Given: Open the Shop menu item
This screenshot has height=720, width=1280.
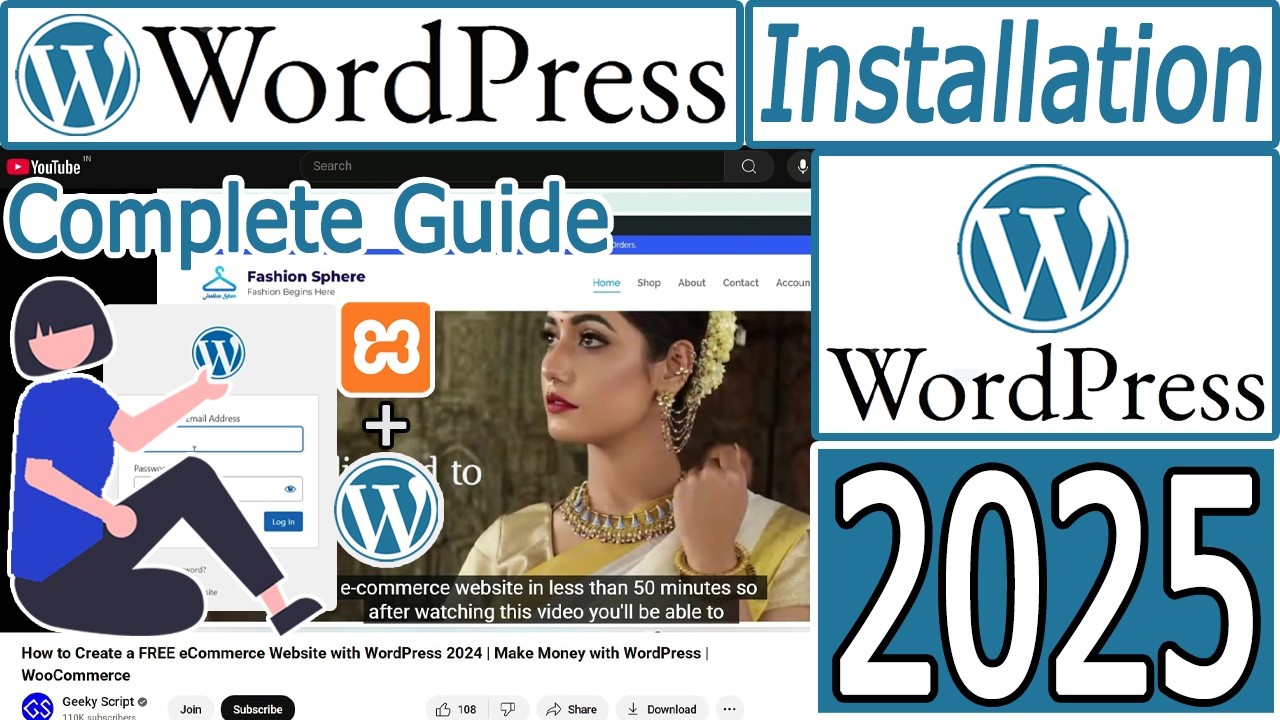Looking at the screenshot, I should point(649,283).
